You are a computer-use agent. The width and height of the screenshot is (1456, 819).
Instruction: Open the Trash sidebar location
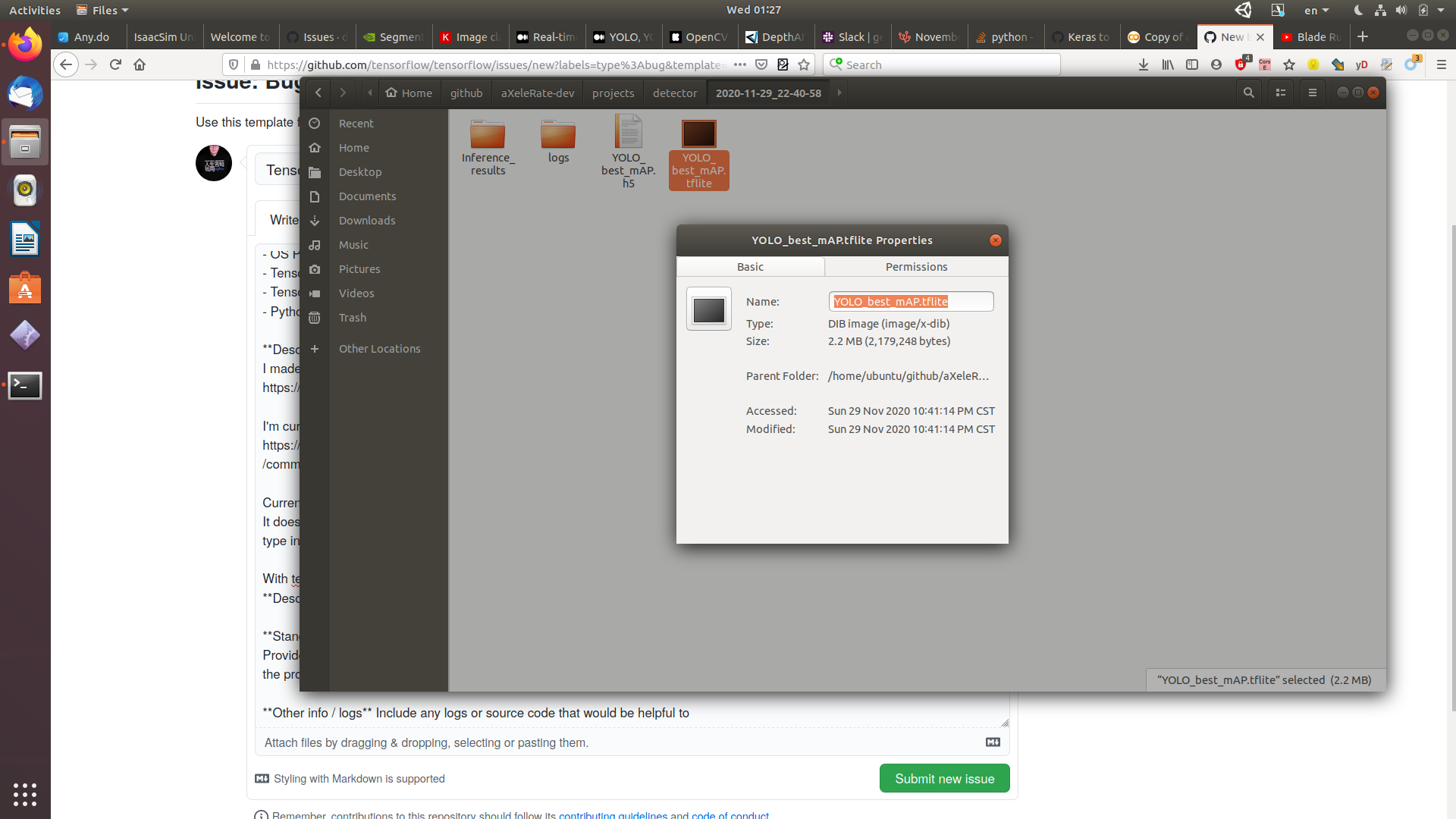352,318
